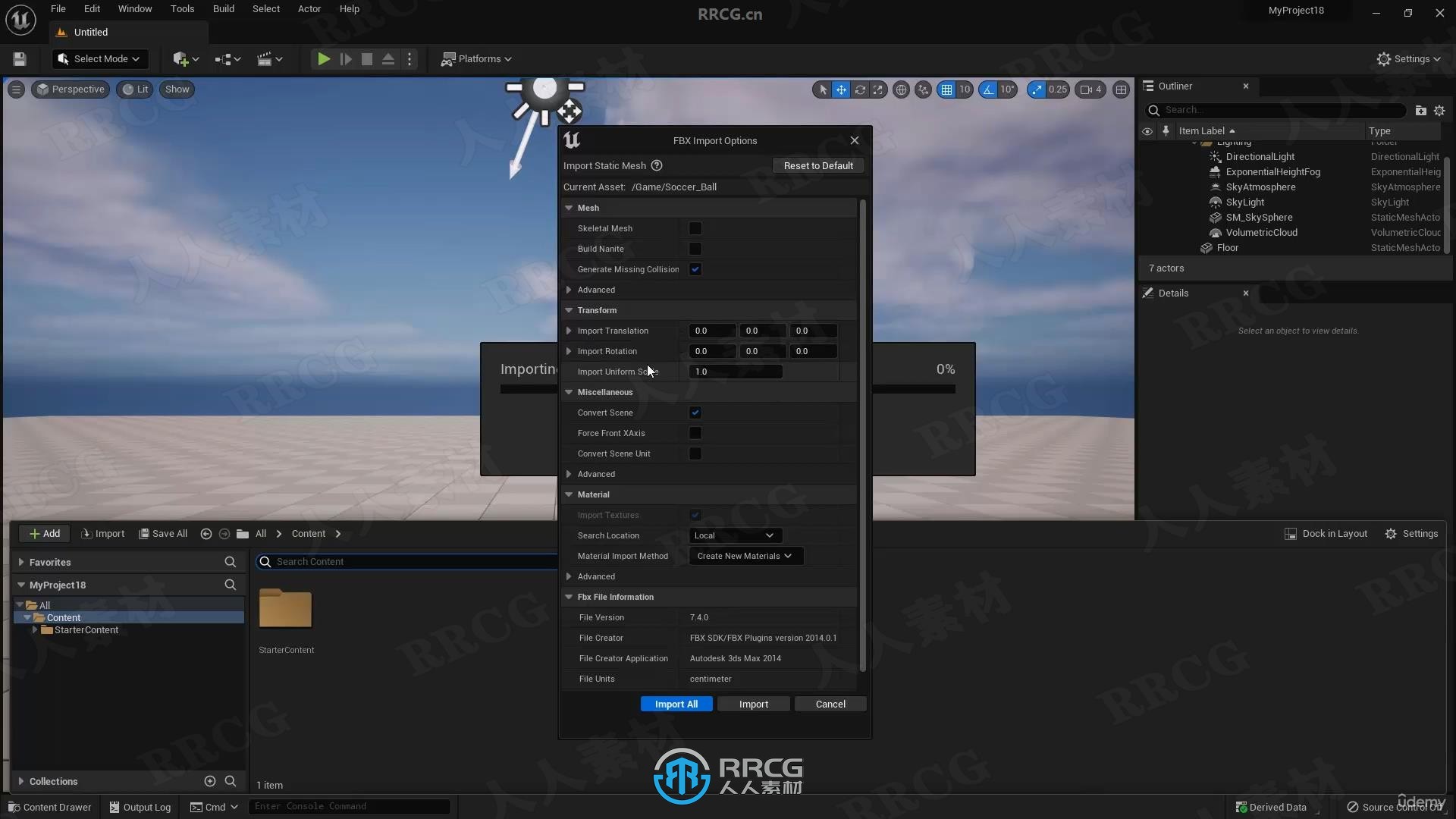Open Search Location dropdown set to Local
The height and width of the screenshot is (819, 1456).
click(735, 535)
